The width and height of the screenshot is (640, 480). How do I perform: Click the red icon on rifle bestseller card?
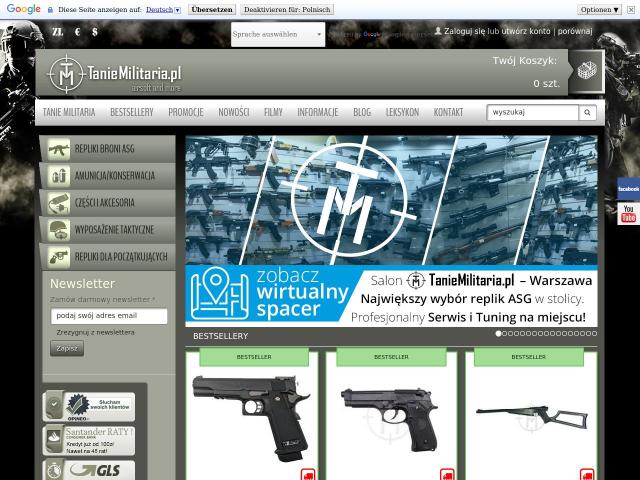(587, 475)
